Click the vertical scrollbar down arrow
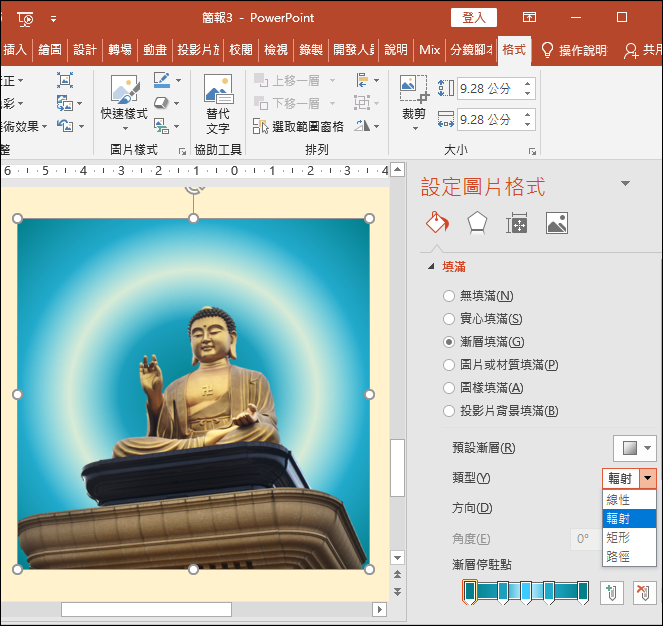663x626 pixels. [x=397, y=558]
